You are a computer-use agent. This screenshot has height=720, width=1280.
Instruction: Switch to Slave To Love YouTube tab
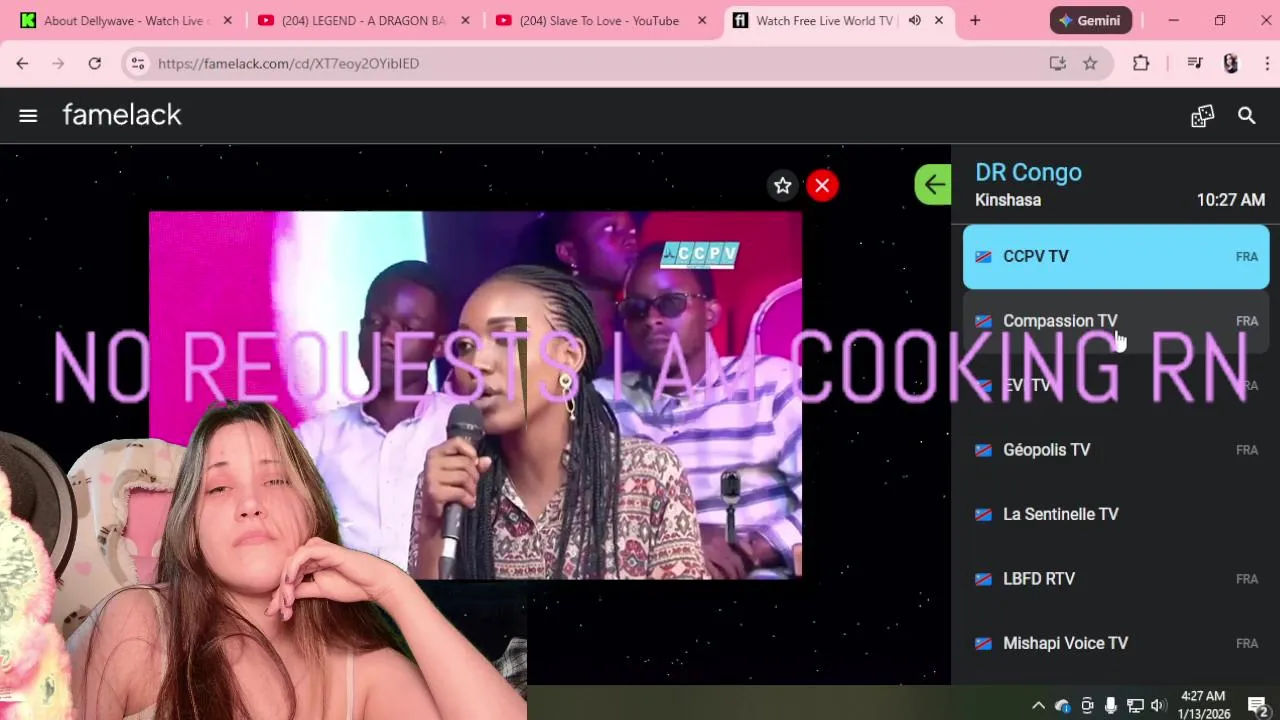click(600, 20)
